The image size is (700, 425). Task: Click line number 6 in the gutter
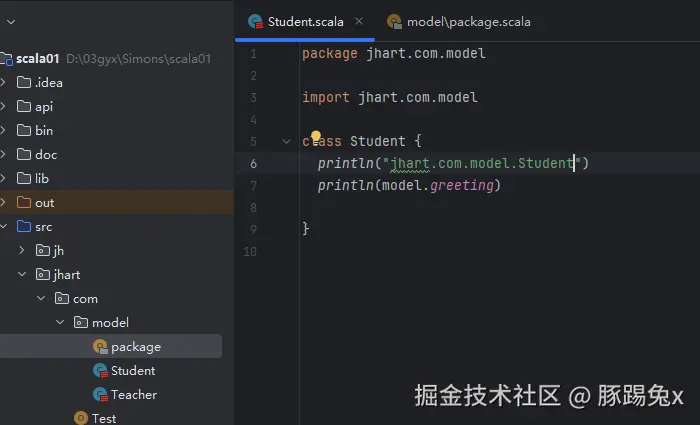253,163
